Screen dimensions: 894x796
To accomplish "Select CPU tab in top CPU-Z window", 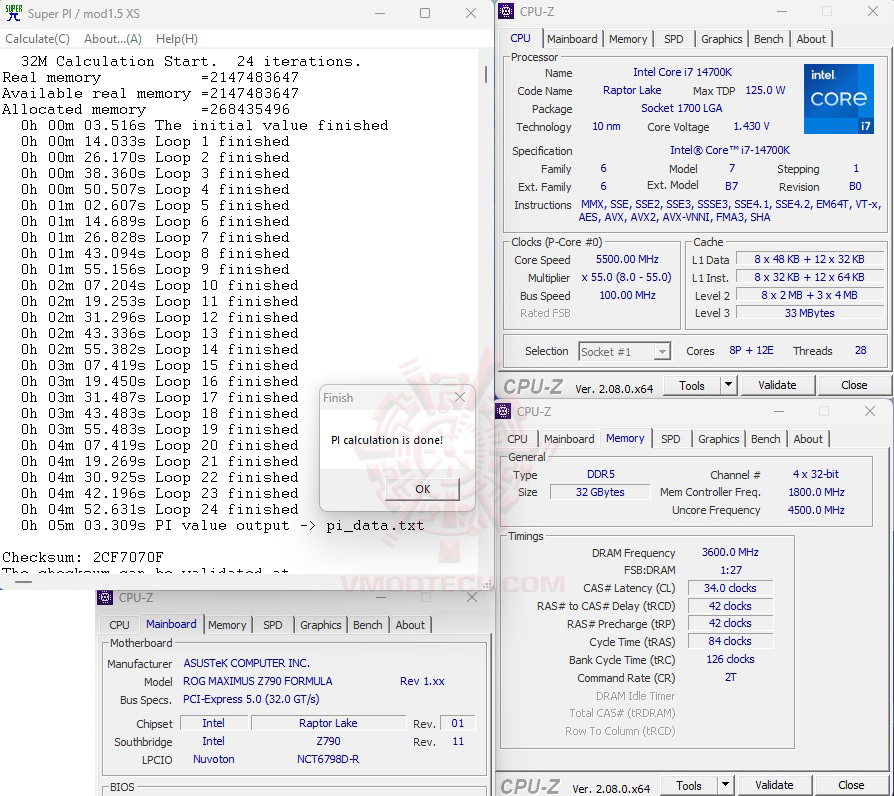I will click(x=520, y=38).
